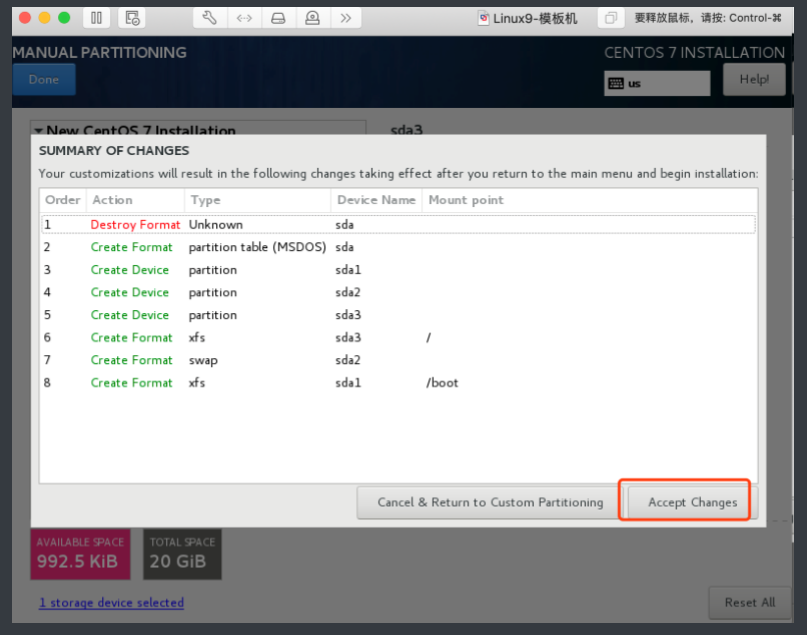Viewport: 807px width, 635px height.
Task: Select row 3 Create Device sda1
Action: 398,270
